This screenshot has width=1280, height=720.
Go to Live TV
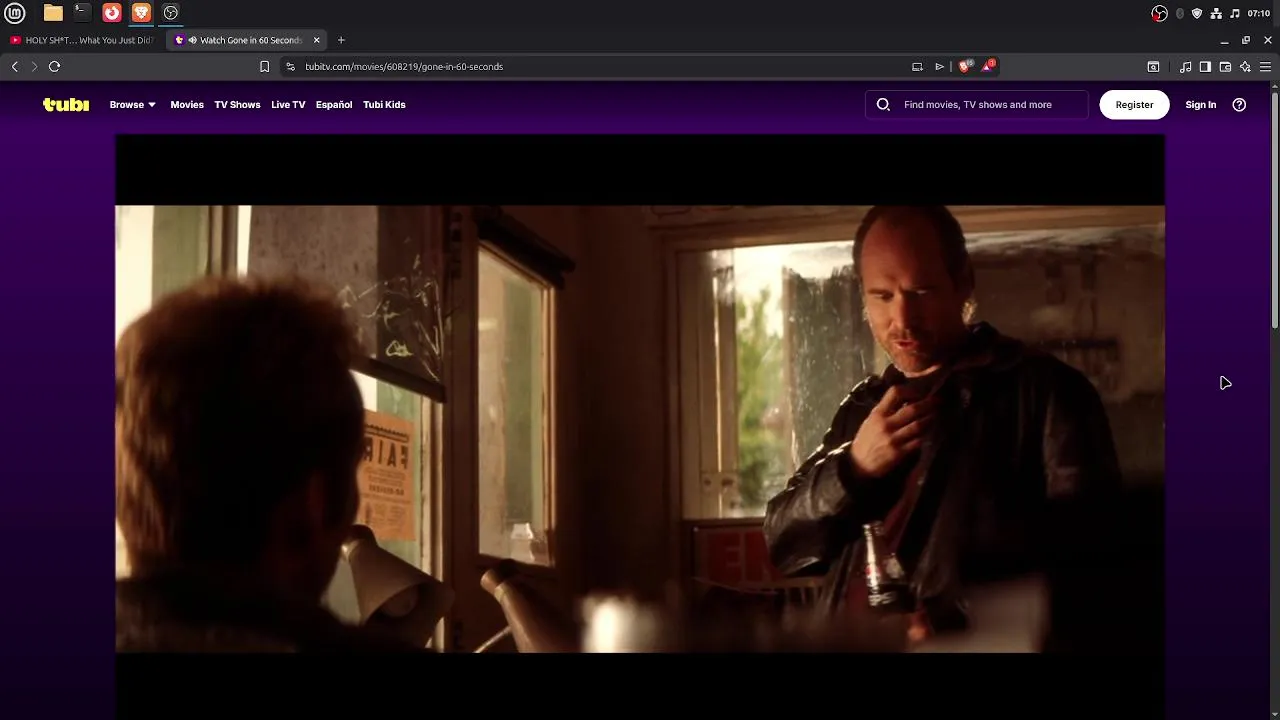click(288, 104)
